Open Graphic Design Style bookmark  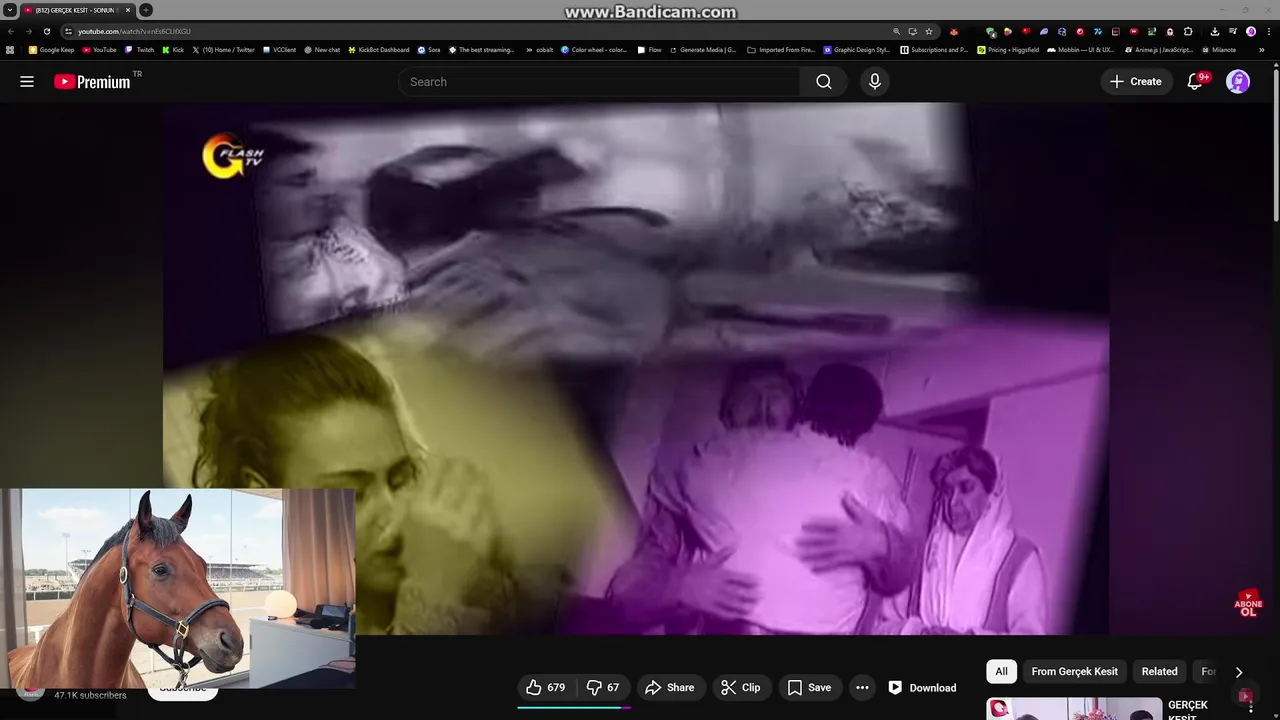(x=857, y=49)
